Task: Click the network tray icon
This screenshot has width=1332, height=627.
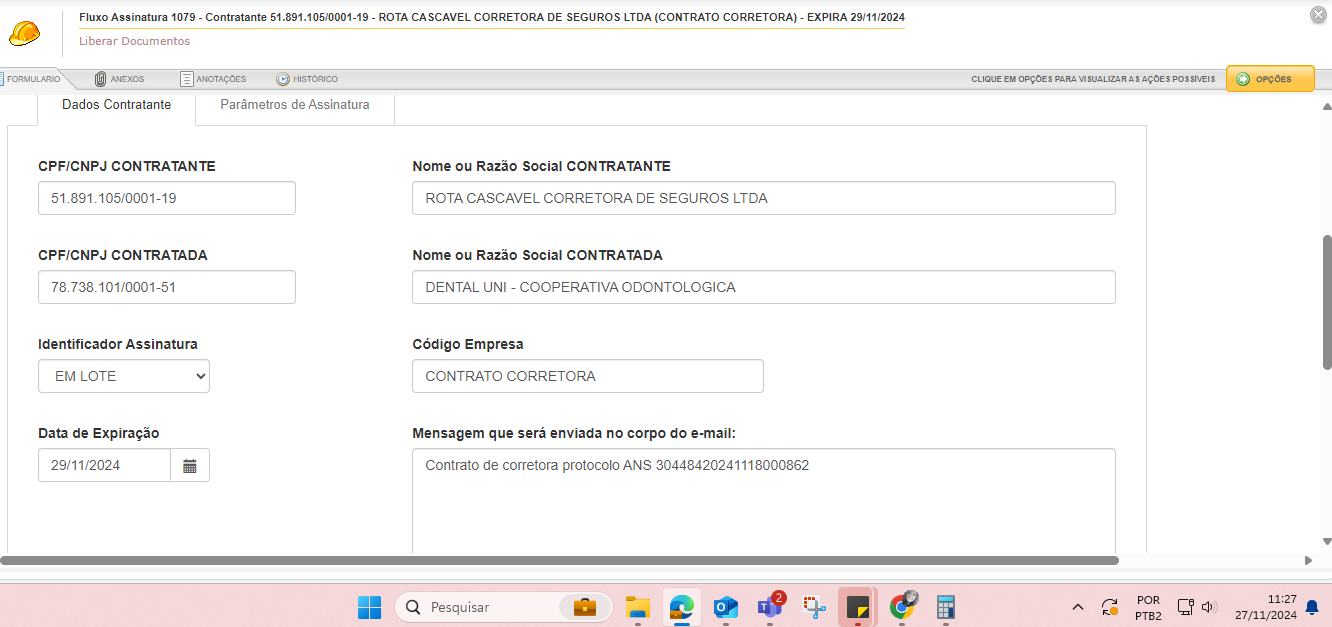Action: (x=1185, y=607)
